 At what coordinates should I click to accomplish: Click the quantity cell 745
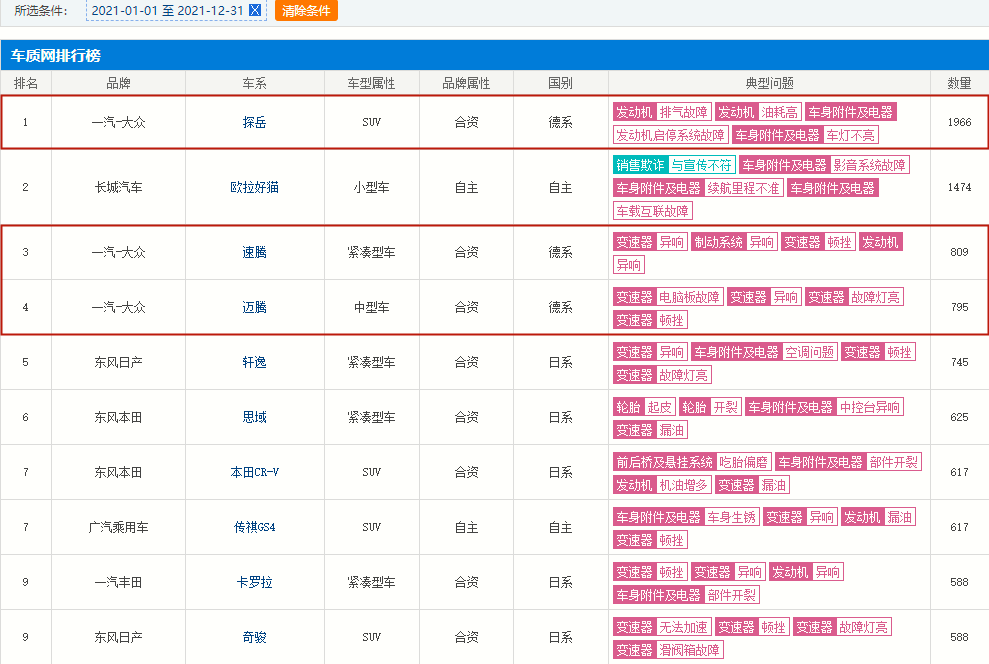(959, 362)
